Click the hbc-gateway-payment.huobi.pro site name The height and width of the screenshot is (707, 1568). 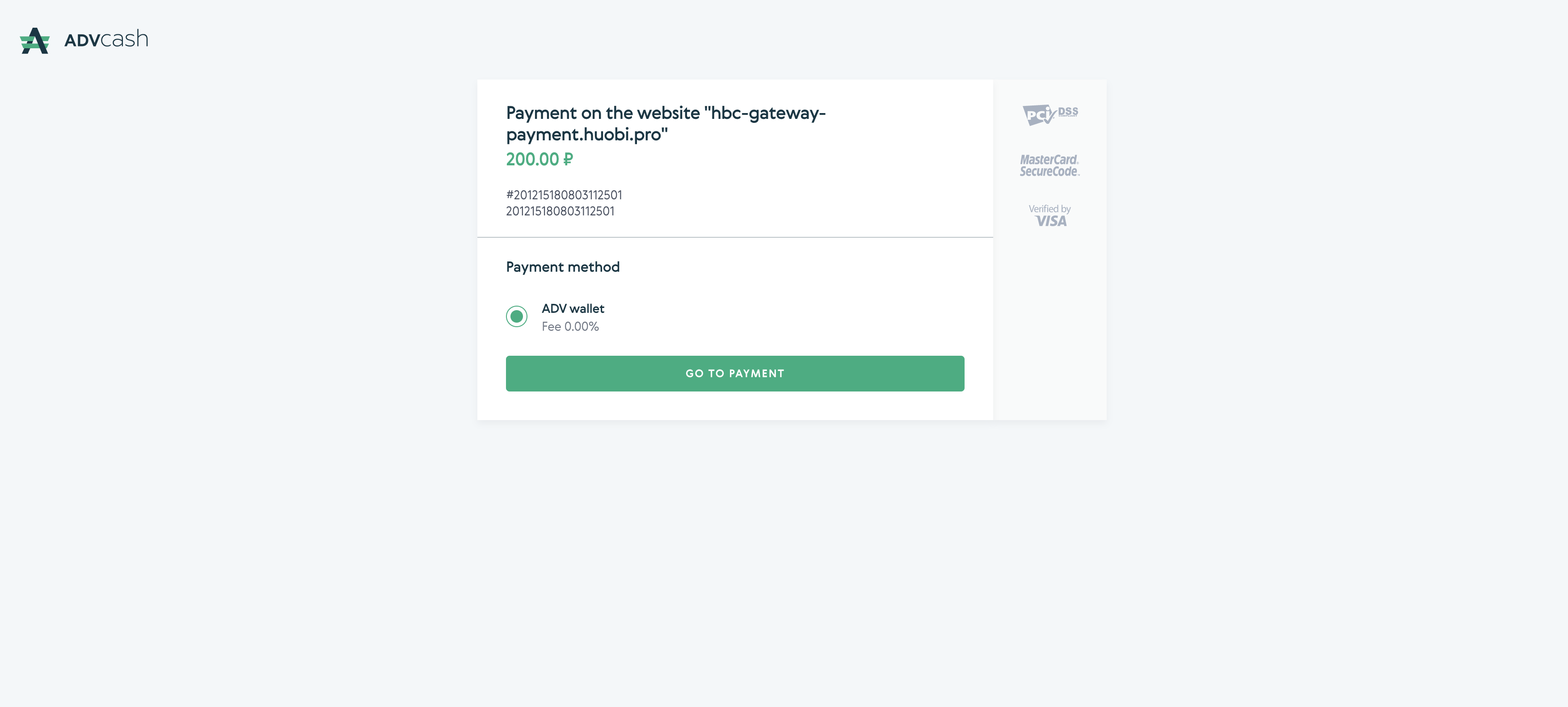click(x=665, y=123)
